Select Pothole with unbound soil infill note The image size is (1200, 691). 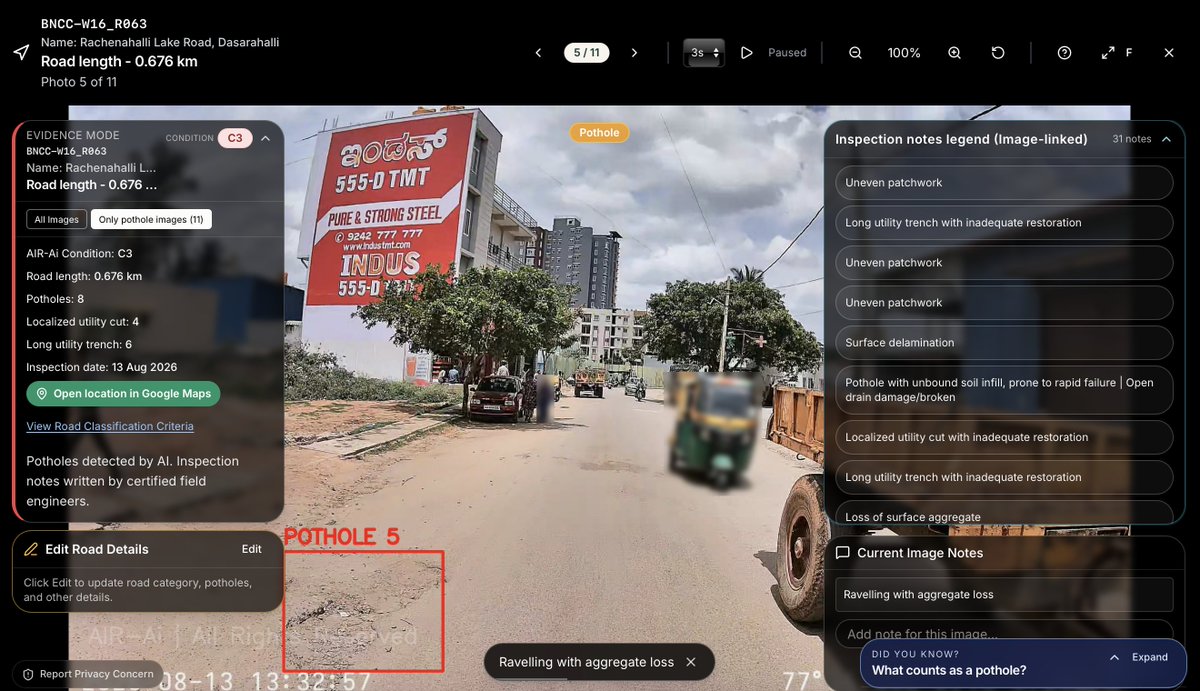(1004, 390)
